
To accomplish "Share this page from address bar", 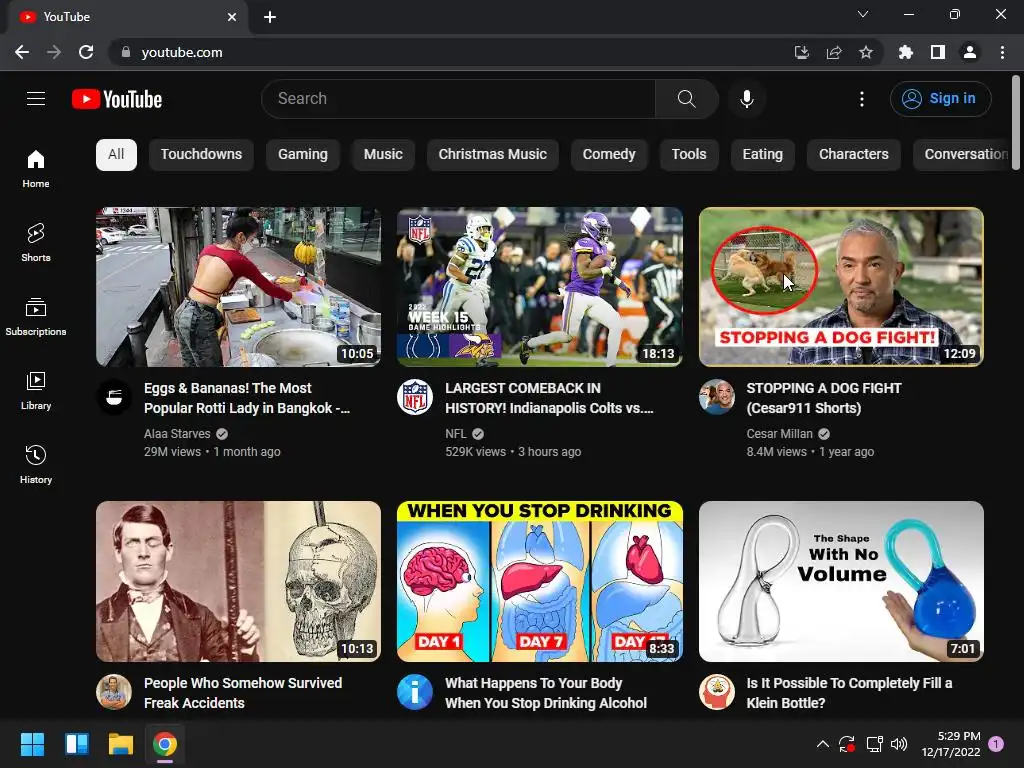I will tap(834, 52).
